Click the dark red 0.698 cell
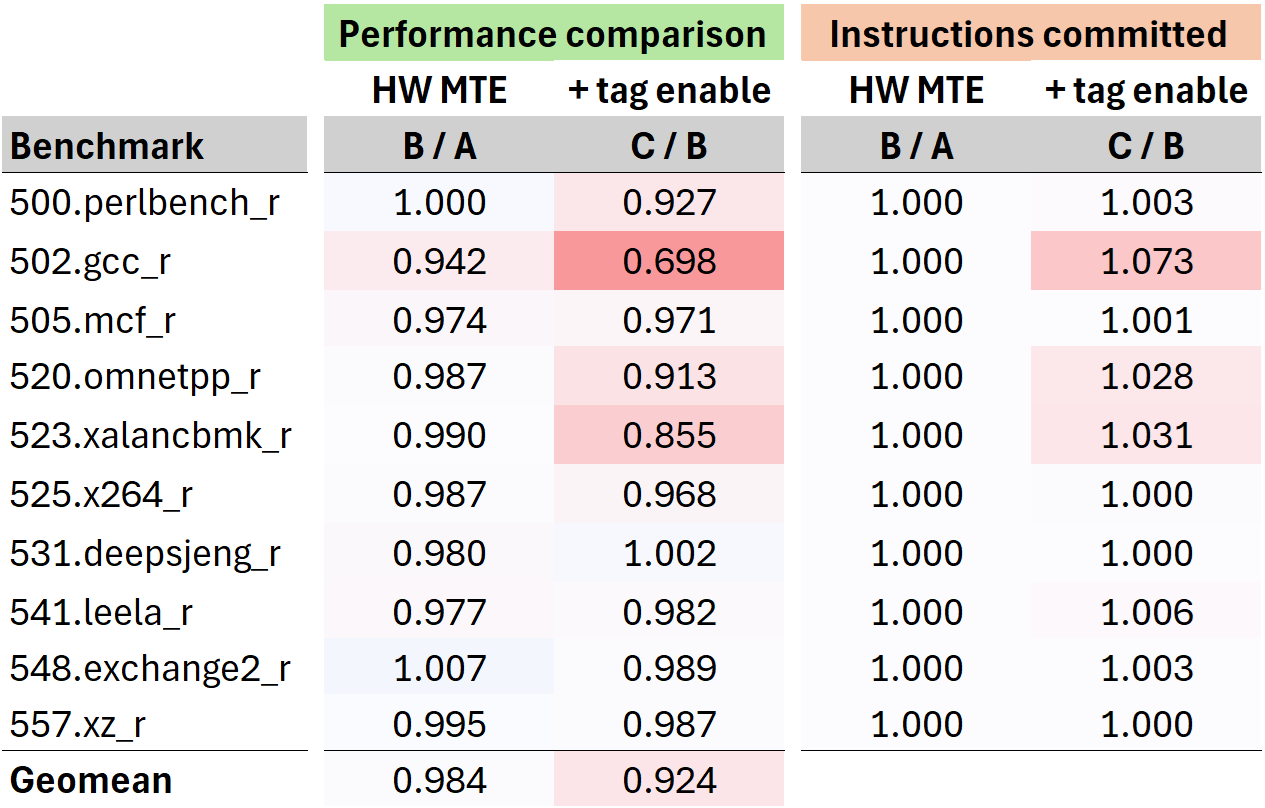Image resolution: width=1265 pixels, height=808 pixels. [x=669, y=262]
